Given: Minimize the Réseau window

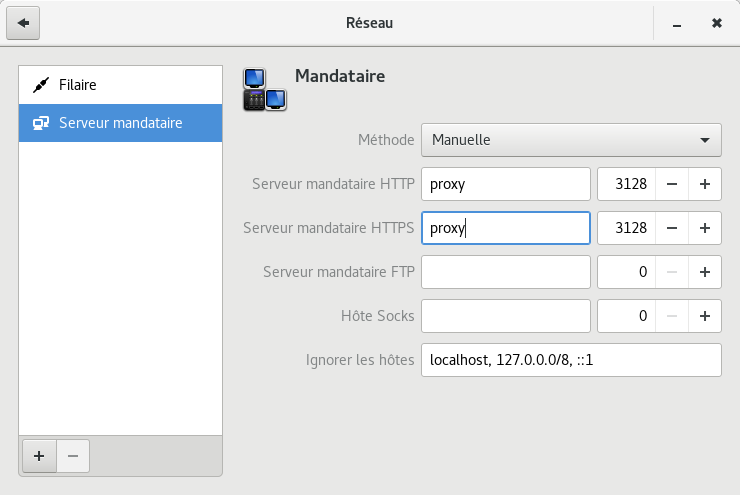Looking at the screenshot, I should 677,23.
